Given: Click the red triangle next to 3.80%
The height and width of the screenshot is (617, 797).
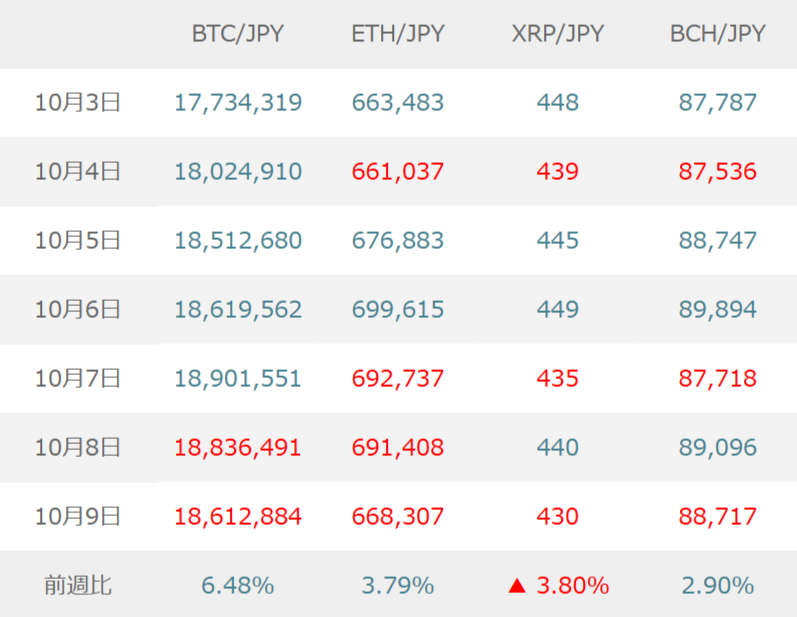Looking at the screenshot, I should 517,586.
